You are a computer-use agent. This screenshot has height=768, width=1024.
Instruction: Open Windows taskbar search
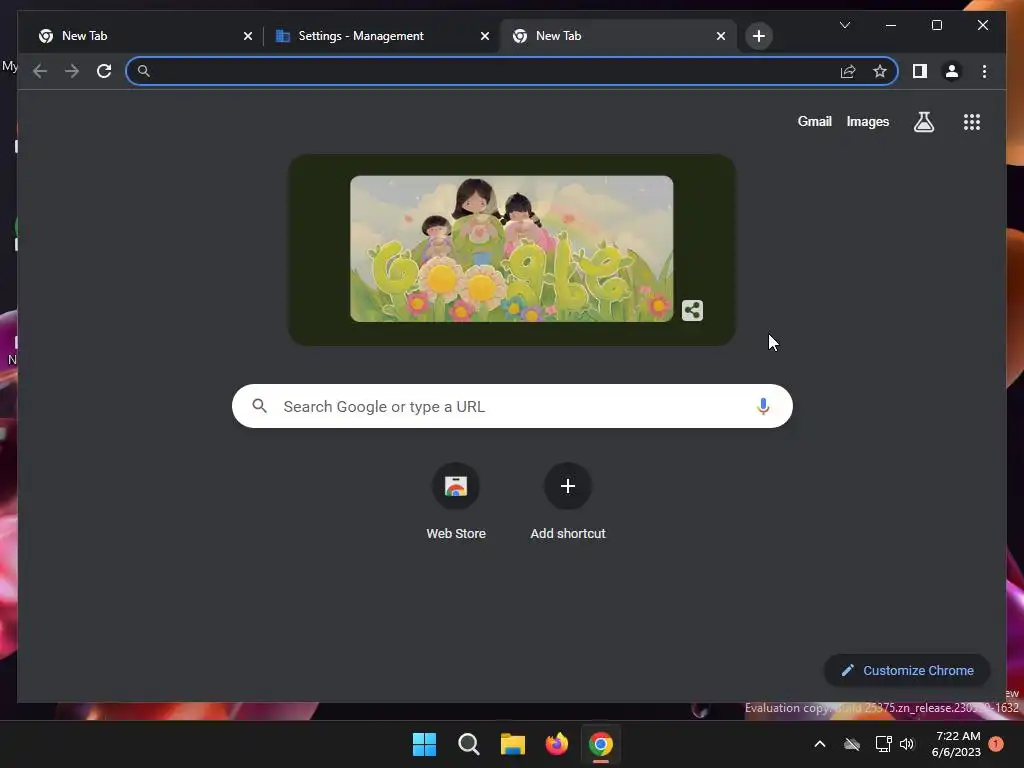tap(468, 744)
